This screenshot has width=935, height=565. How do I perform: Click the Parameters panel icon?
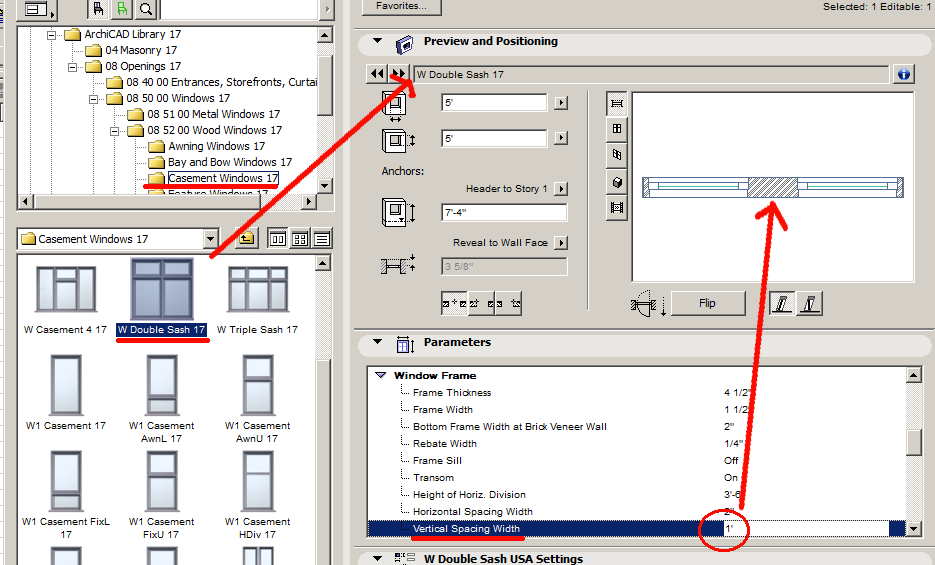click(405, 344)
